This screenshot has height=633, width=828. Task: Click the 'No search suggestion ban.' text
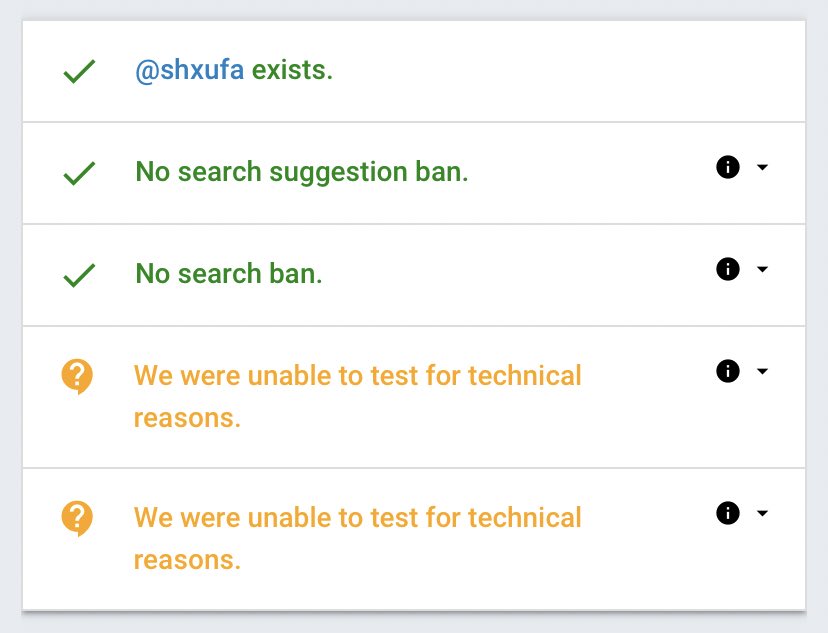[301, 172]
